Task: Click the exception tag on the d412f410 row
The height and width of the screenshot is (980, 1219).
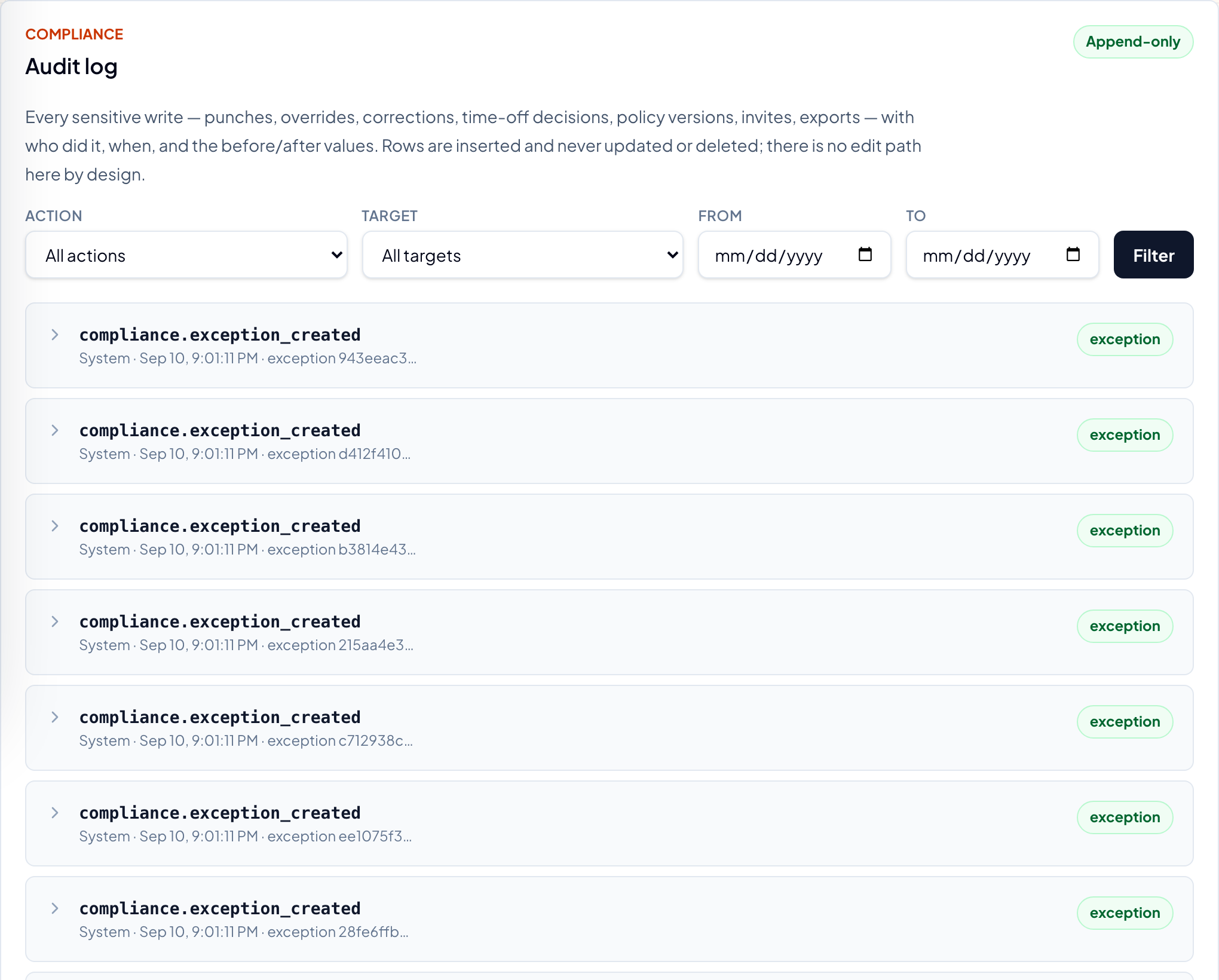Action: [1125, 435]
